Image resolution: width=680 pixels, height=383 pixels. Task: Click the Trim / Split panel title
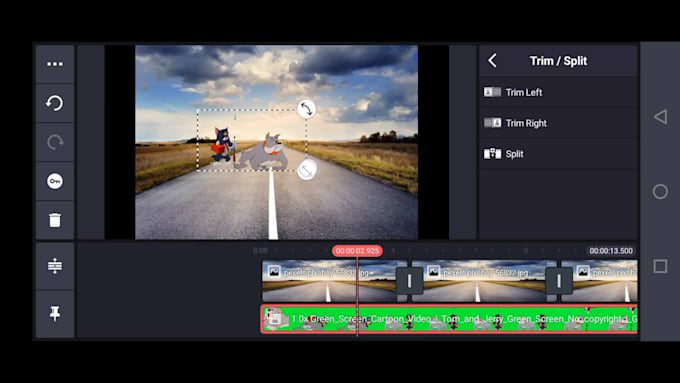(x=558, y=61)
